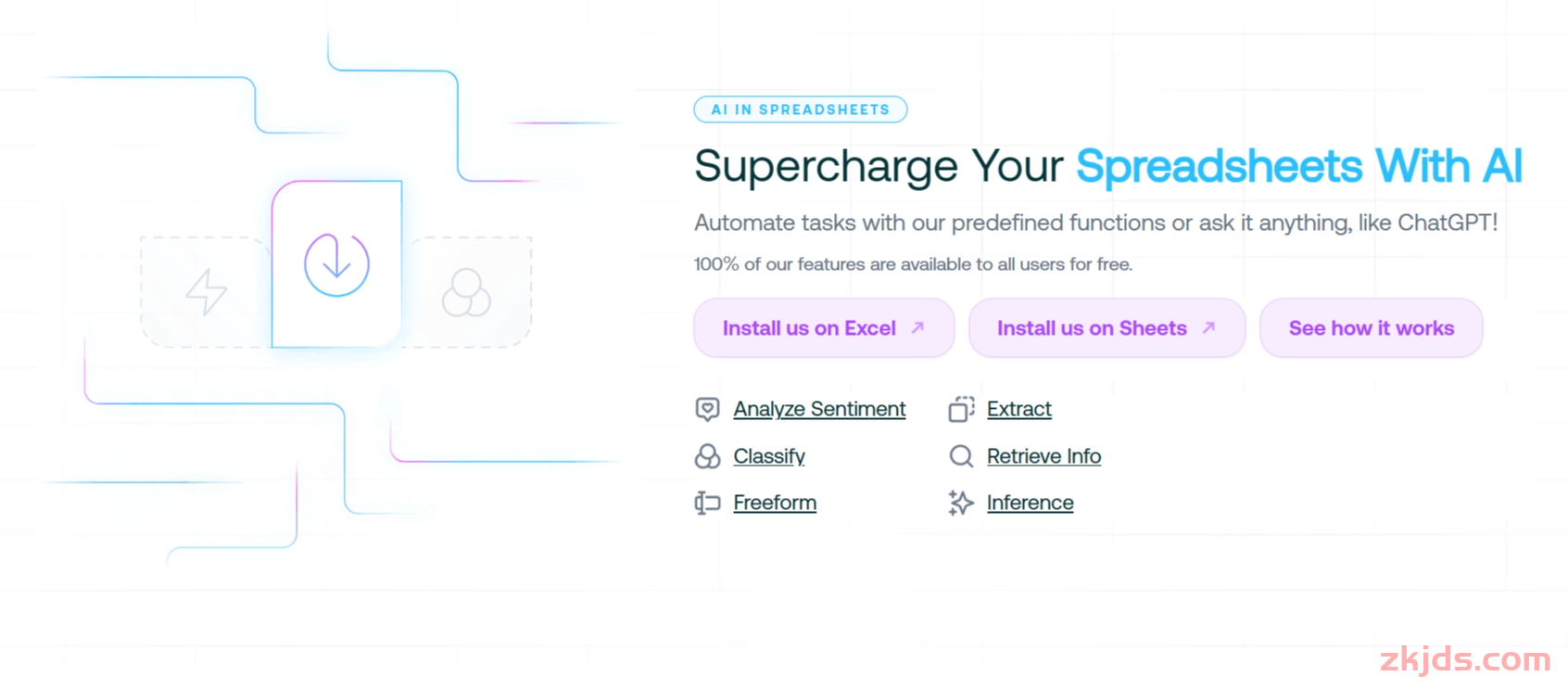Click the Freeform text cursor icon
This screenshot has height=689, width=1568.
pyautogui.click(x=707, y=503)
